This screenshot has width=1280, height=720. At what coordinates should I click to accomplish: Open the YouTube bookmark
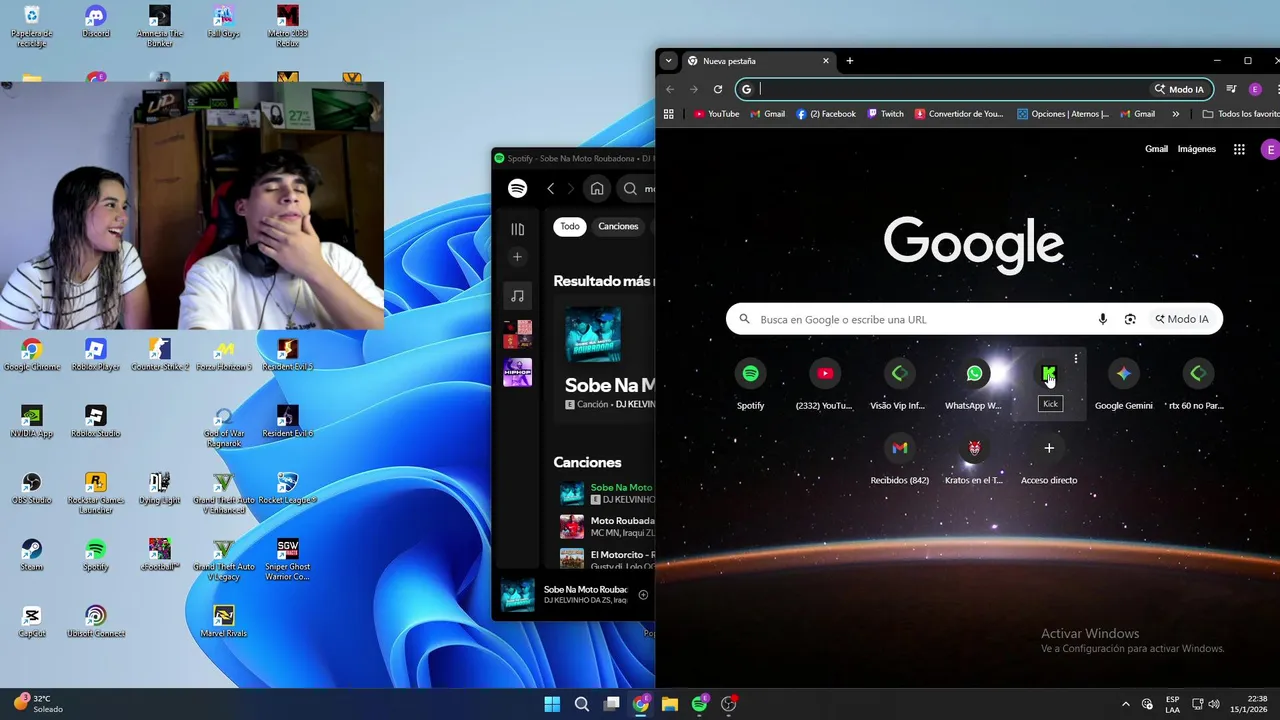716,114
